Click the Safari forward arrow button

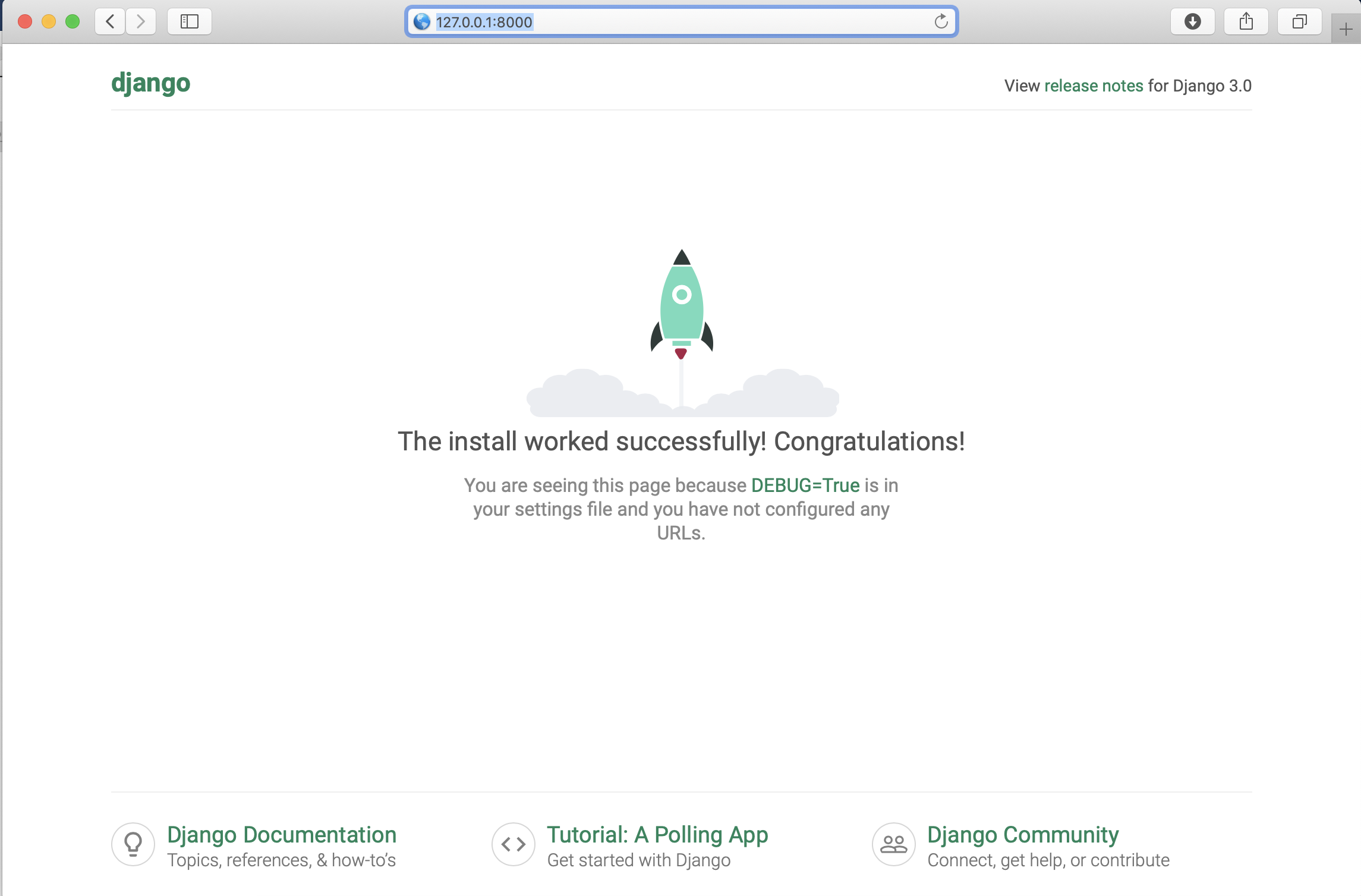pos(141,22)
